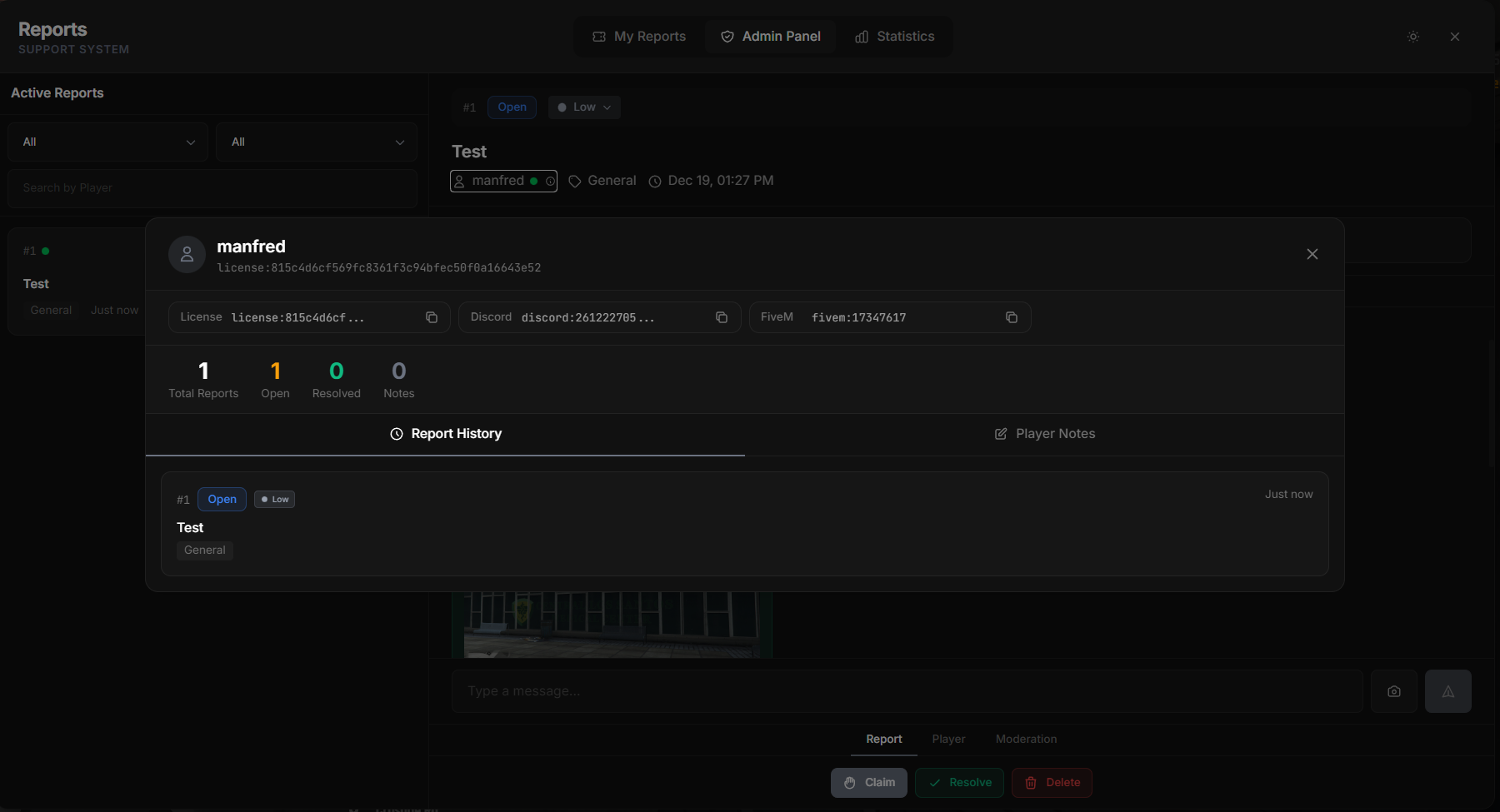Image resolution: width=1500 pixels, height=812 pixels.
Task: Open the Moderation tab at bottom
Action: pyautogui.click(x=1027, y=740)
